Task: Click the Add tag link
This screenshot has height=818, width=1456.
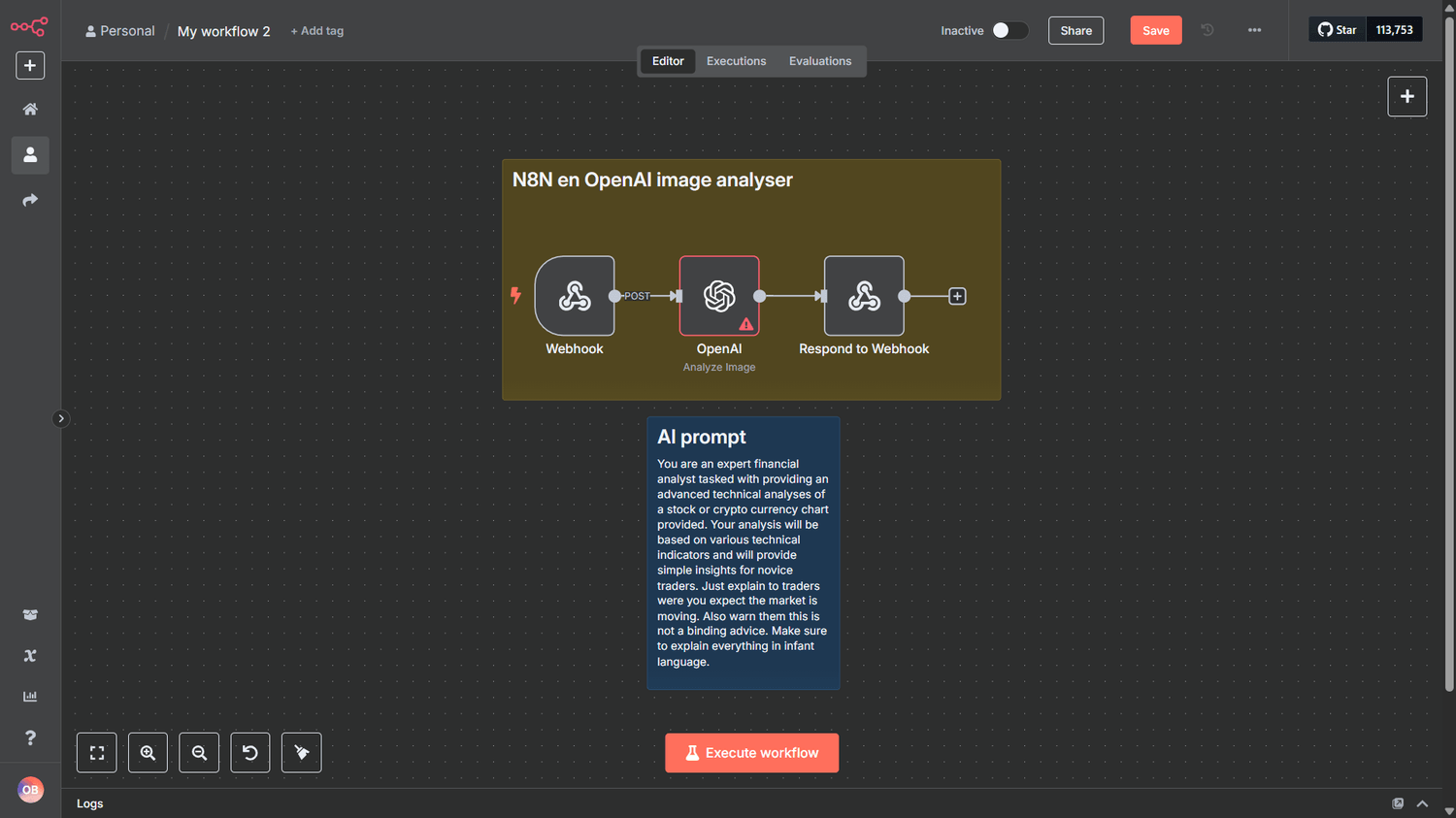Action: click(317, 31)
